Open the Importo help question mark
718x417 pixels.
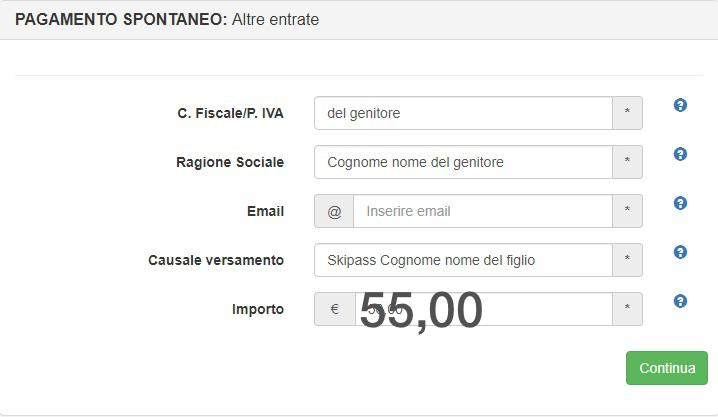[x=680, y=301]
